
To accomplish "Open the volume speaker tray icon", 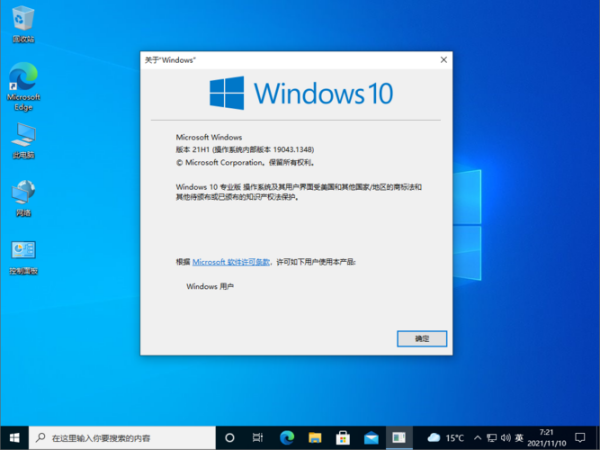I will pos(505,438).
